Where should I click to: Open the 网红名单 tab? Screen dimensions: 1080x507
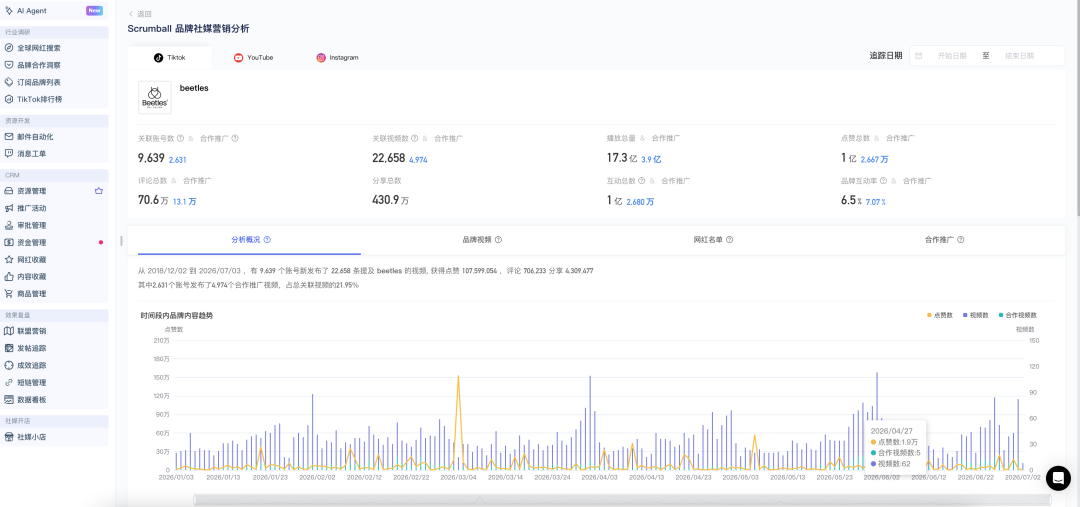click(x=713, y=240)
